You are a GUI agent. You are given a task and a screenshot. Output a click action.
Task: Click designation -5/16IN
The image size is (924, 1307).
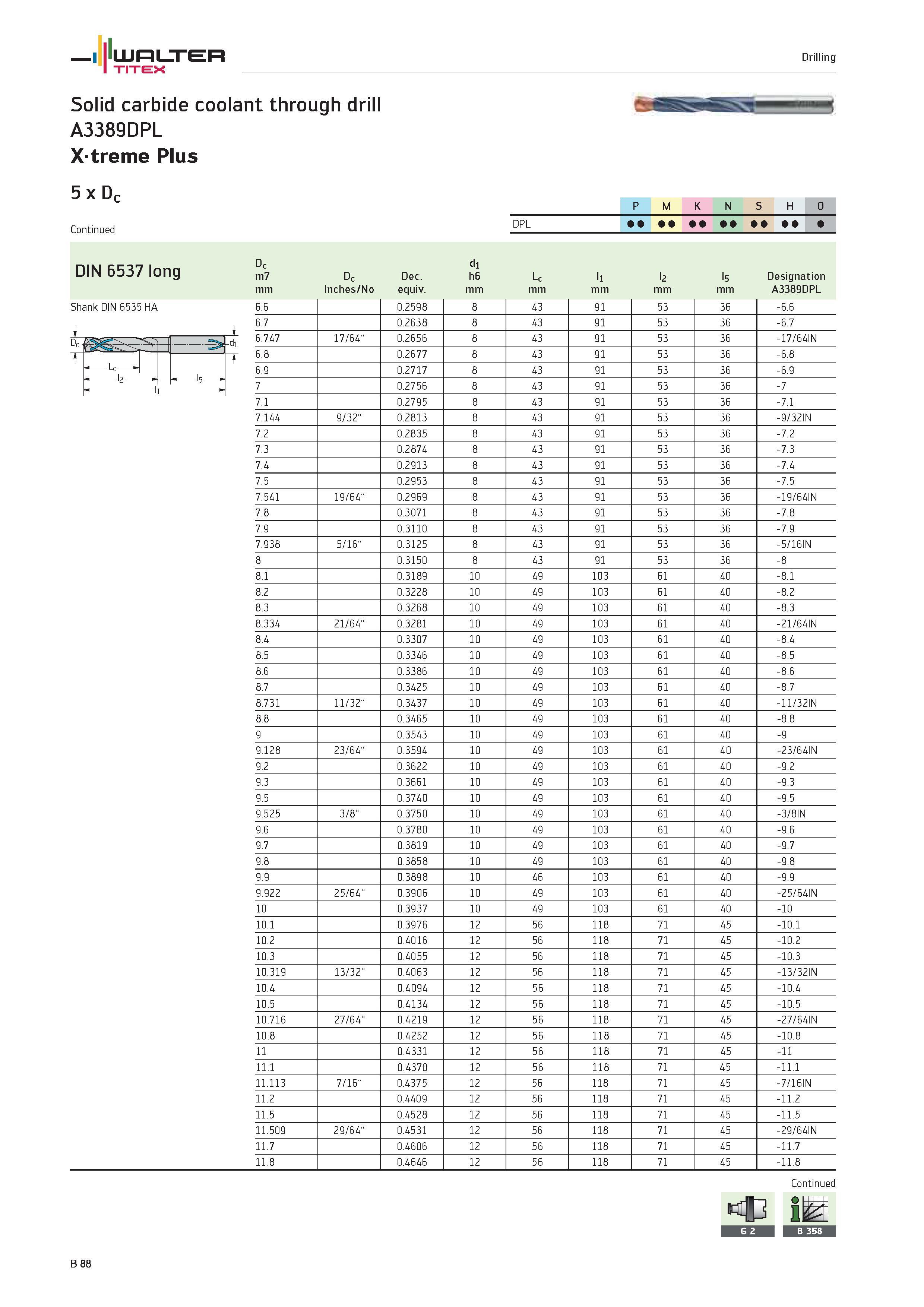tap(794, 545)
